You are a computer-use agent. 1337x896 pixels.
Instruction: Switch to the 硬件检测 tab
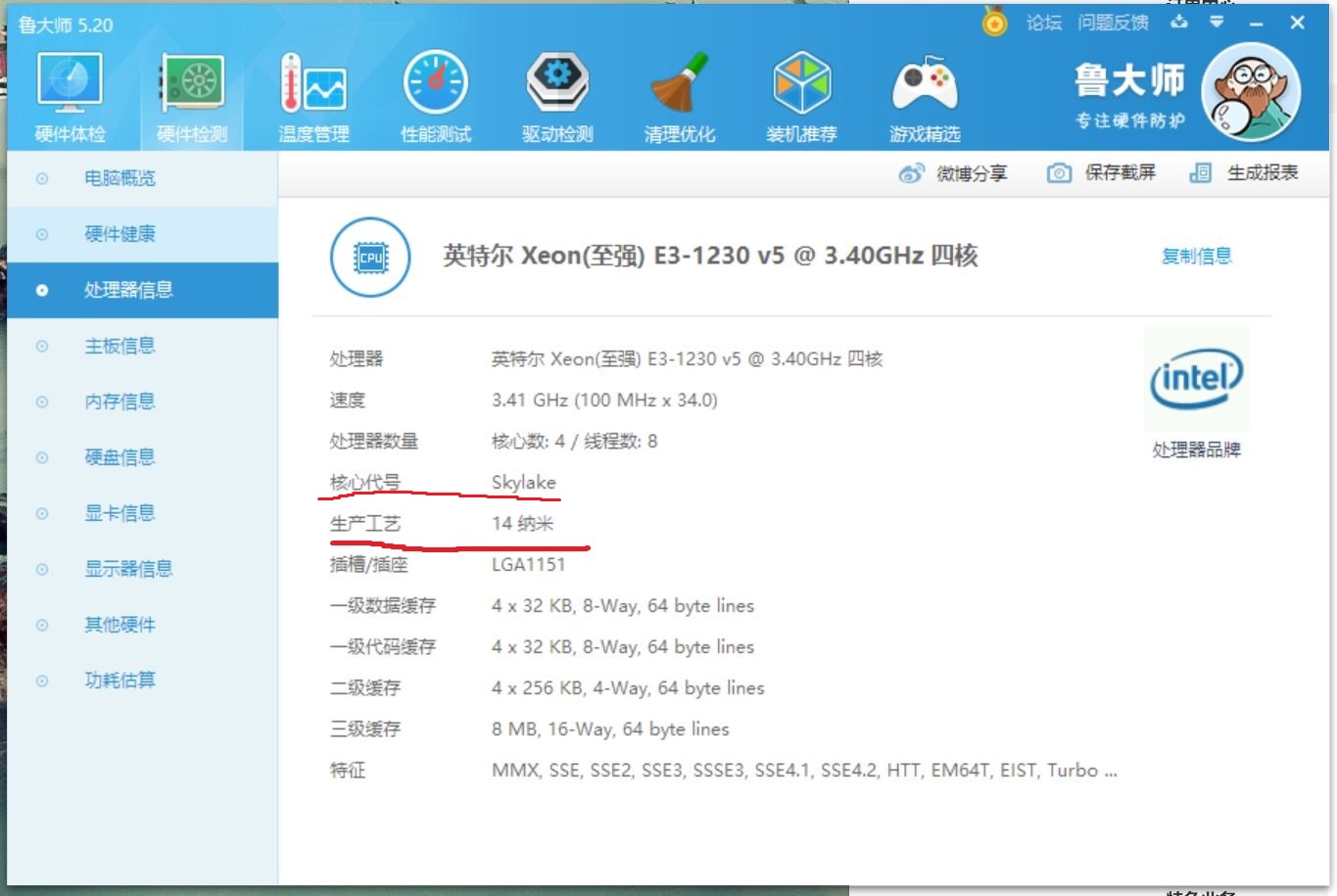(191, 93)
